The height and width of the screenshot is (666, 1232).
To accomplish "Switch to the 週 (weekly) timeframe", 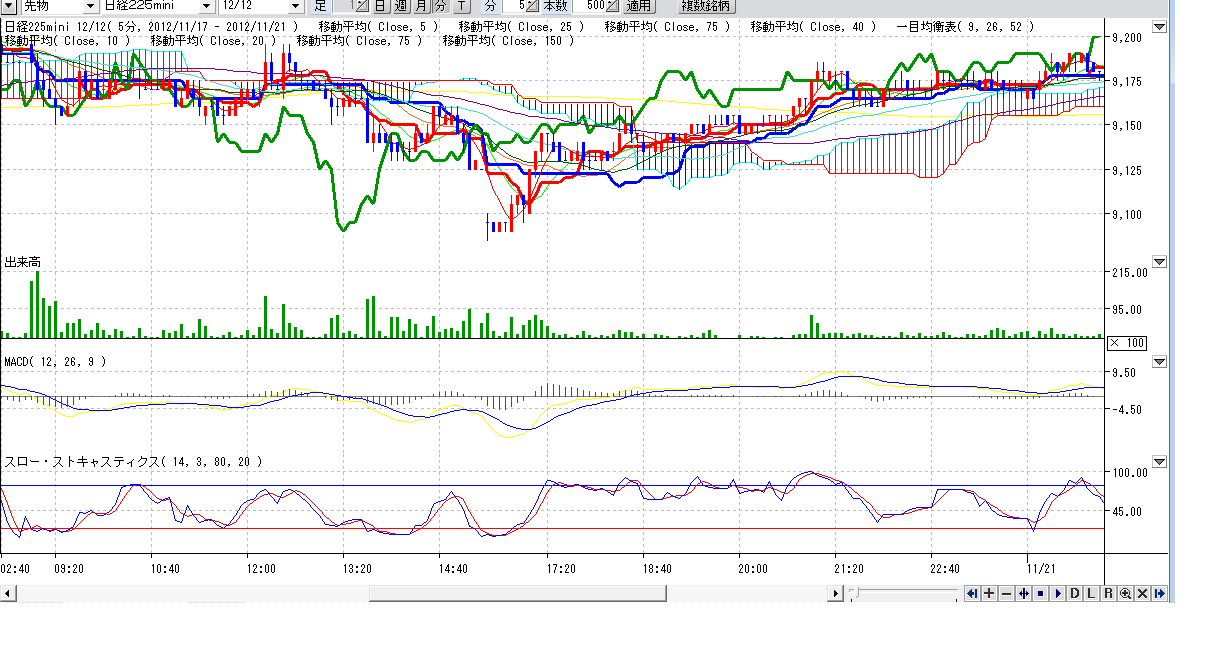I will [401, 6].
